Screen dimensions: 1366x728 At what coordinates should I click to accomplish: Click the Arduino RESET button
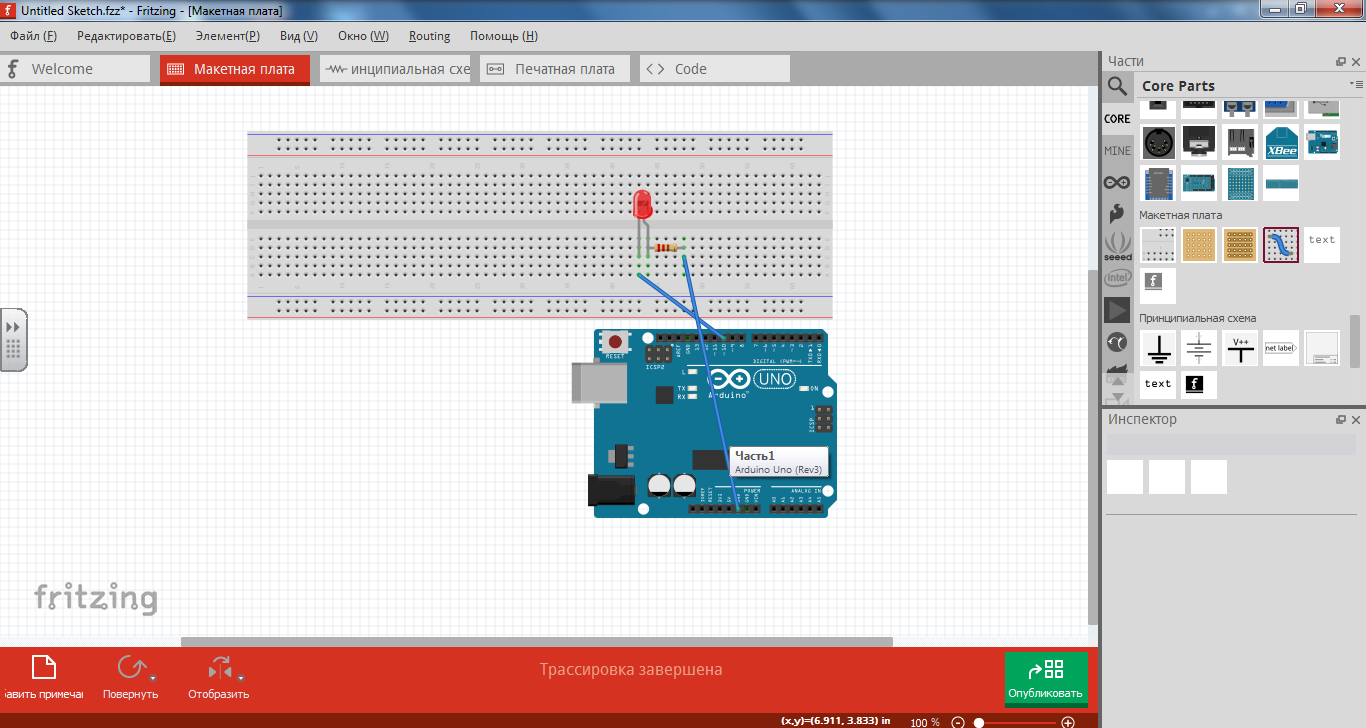click(x=615, y=342)
